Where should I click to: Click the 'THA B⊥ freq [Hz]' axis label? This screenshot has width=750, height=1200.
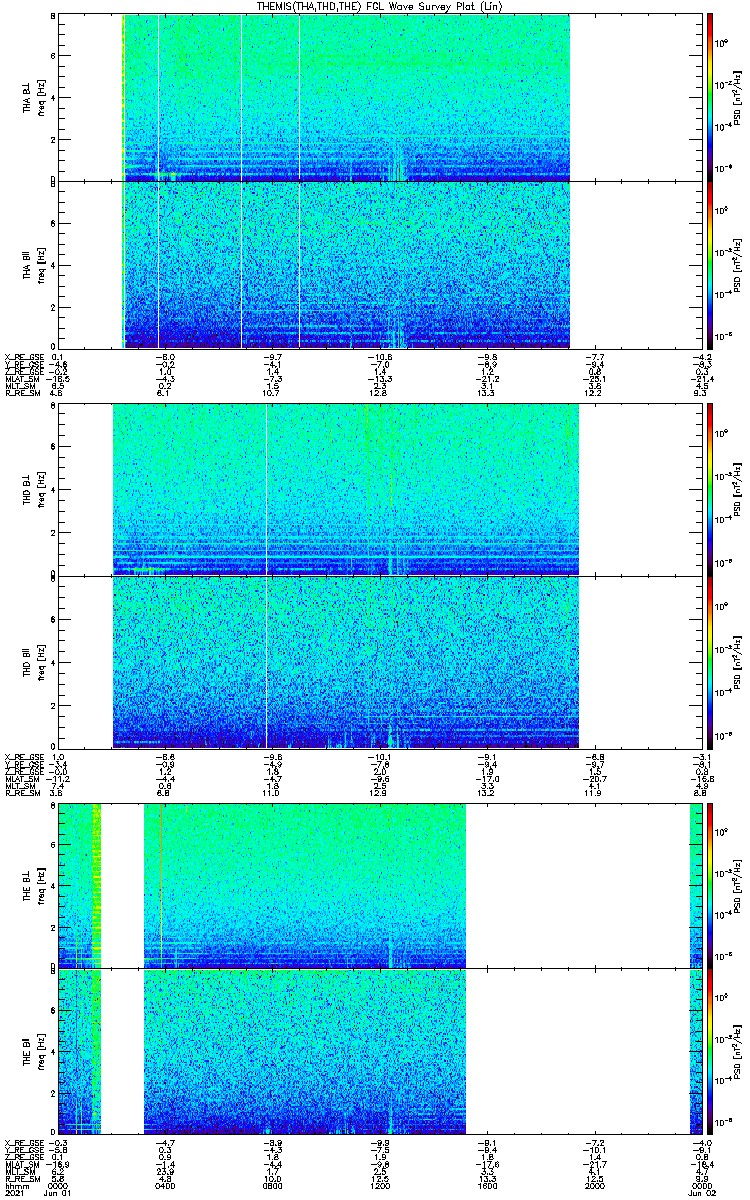33,97
